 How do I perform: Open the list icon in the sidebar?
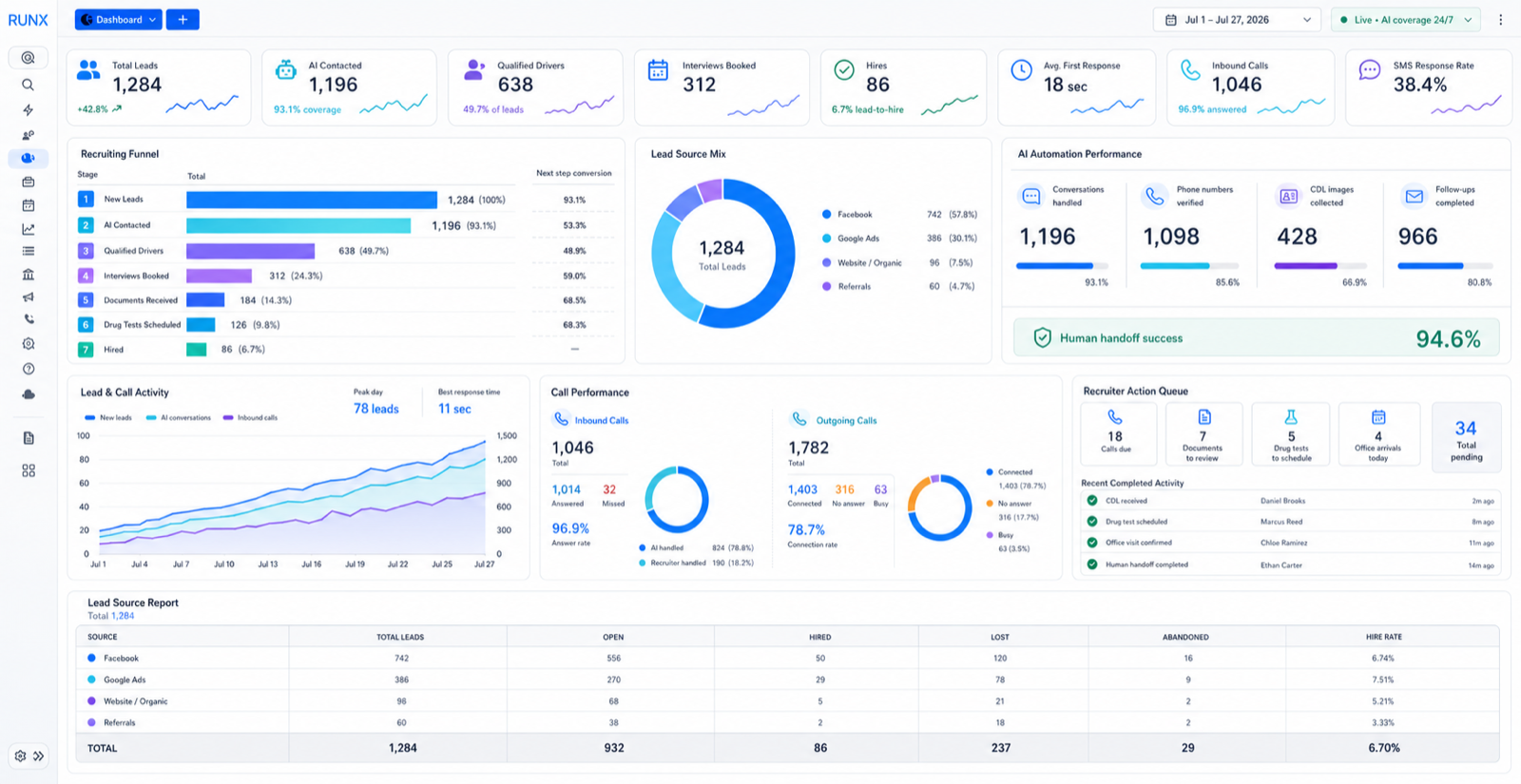29,251
